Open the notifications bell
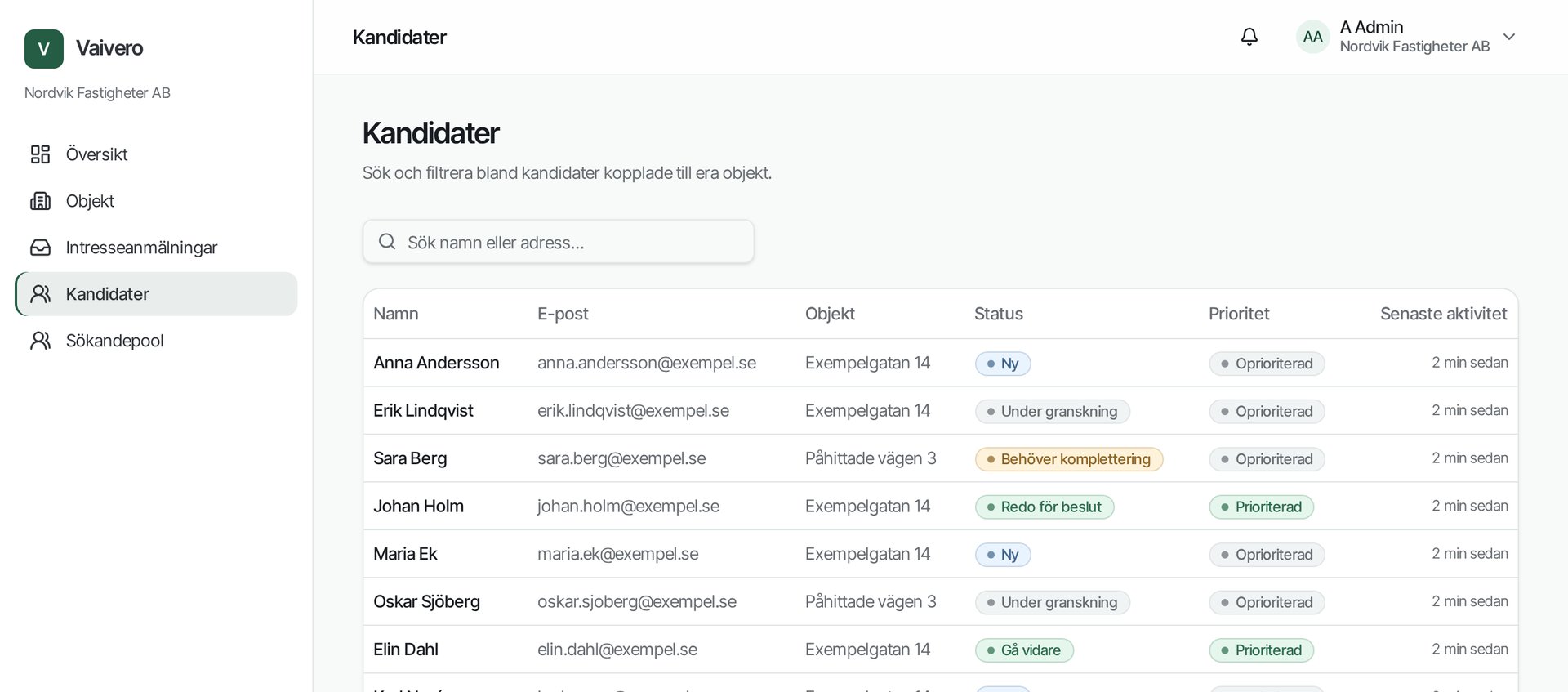This screenshot has width=1568, height=692. (1249, 37)
